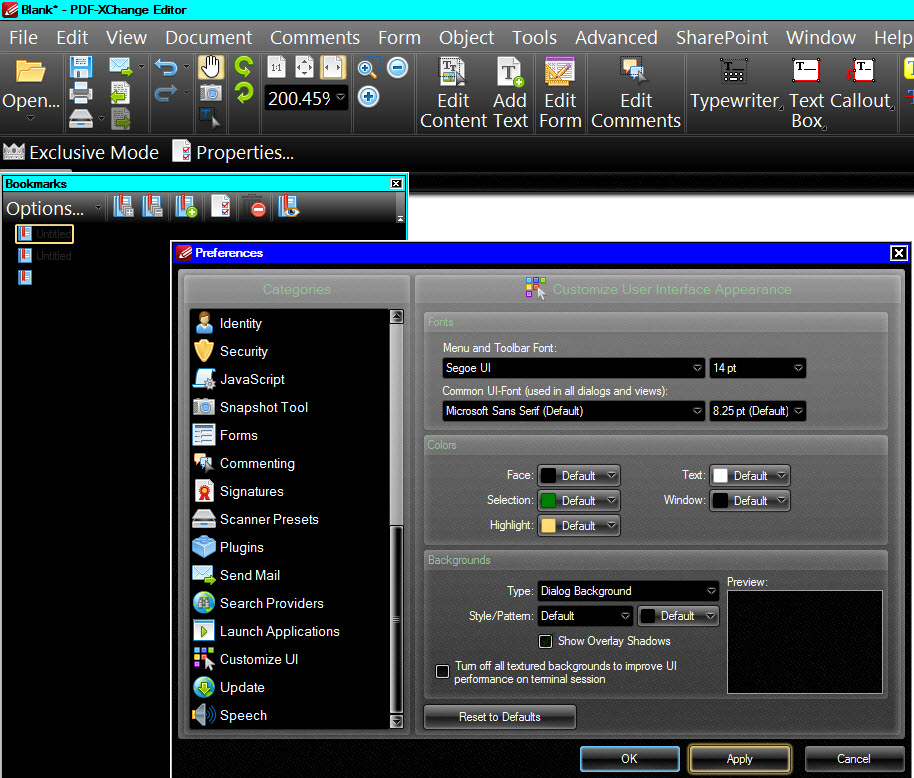This screenshot has width=914, height=778.
Task: Open the Face color swatch picker
Action: (x=579, y=476)
